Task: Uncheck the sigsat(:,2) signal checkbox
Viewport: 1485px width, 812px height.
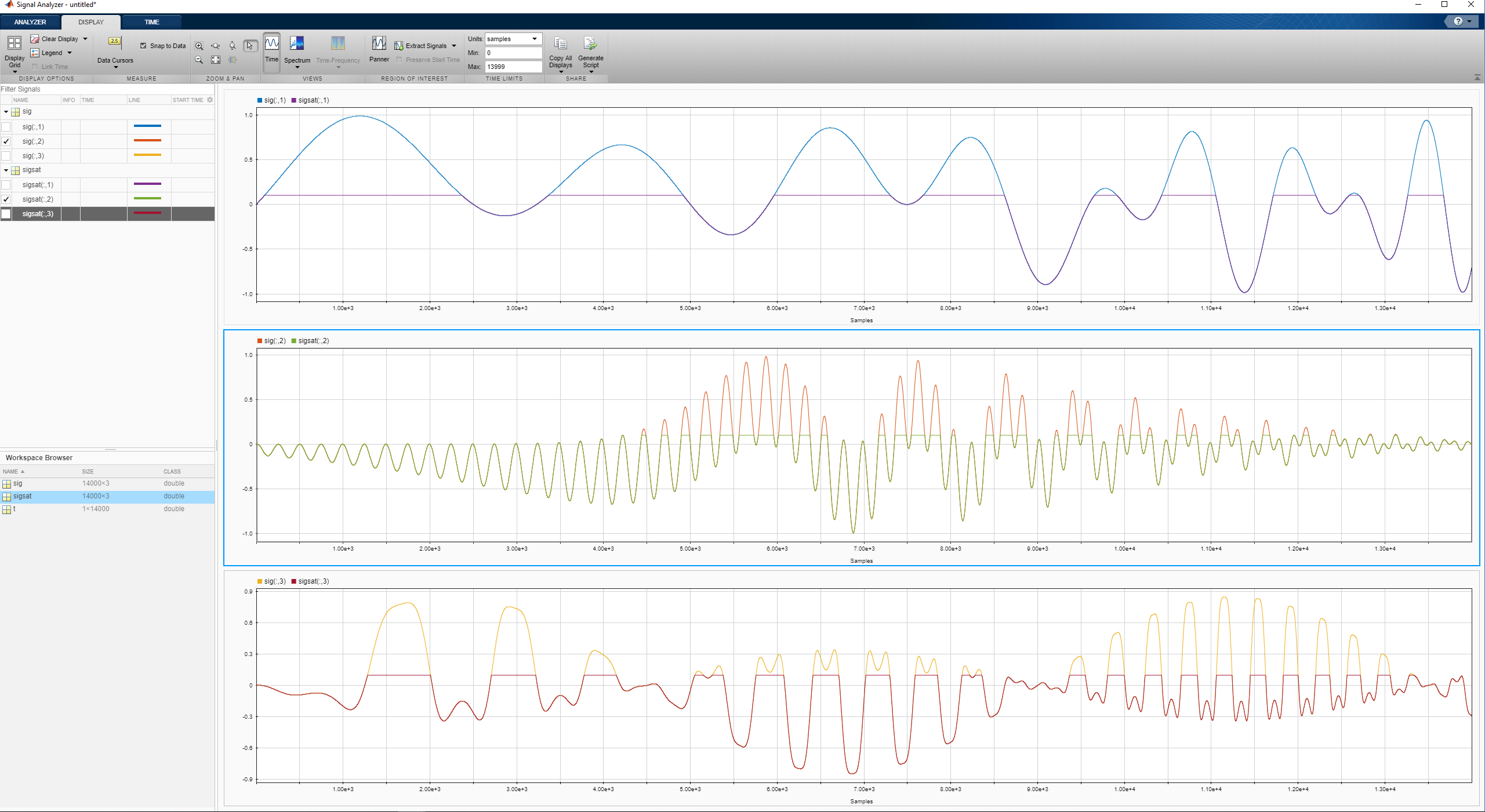Action: pos(6,199)
